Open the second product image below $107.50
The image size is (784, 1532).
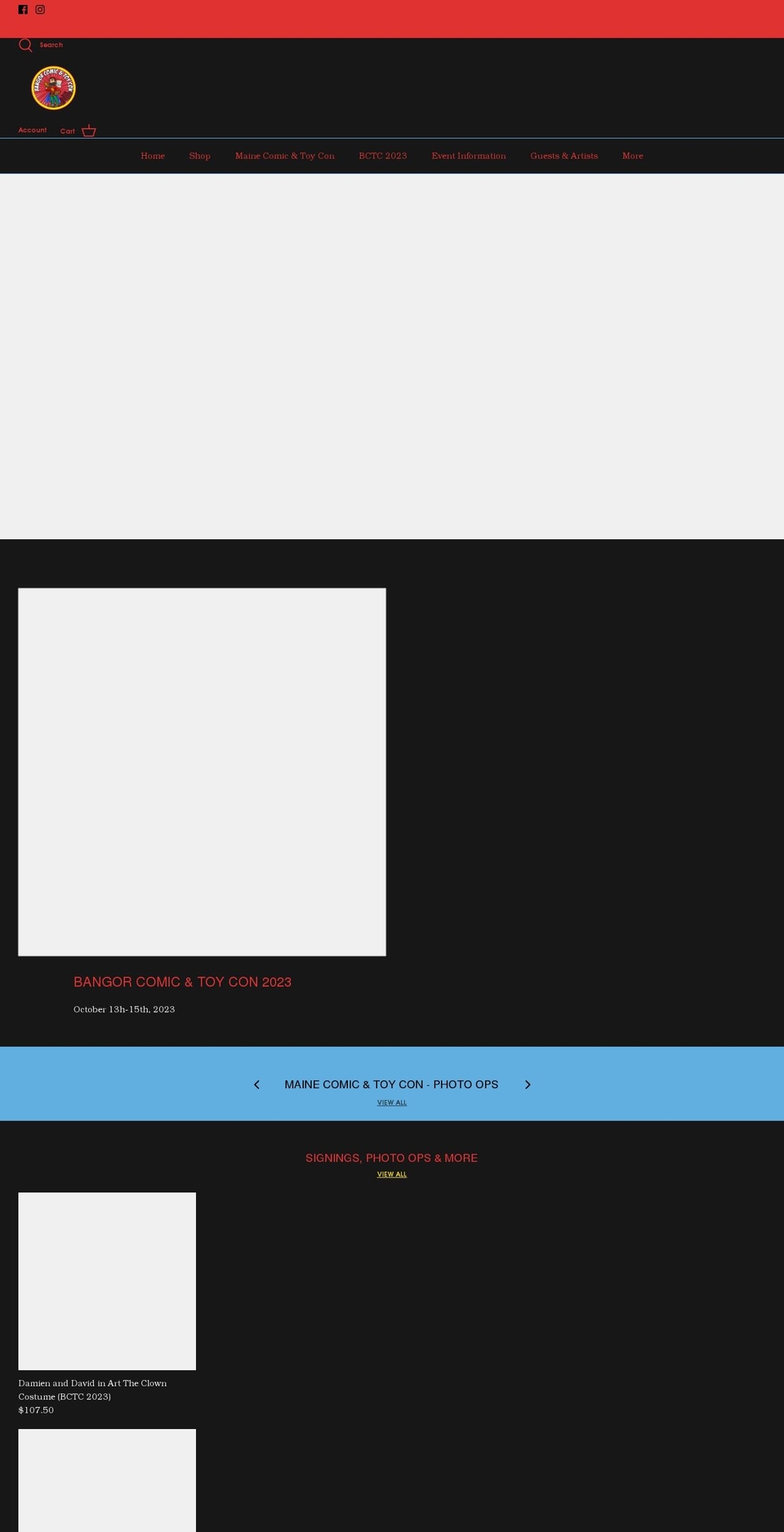click(107, 1481)
